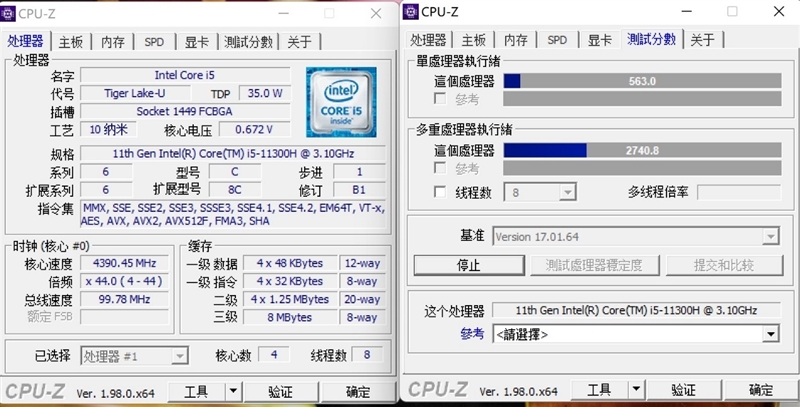Click the 名字 field Intel Core i5

pyautogui.click(x=185, y=75)
